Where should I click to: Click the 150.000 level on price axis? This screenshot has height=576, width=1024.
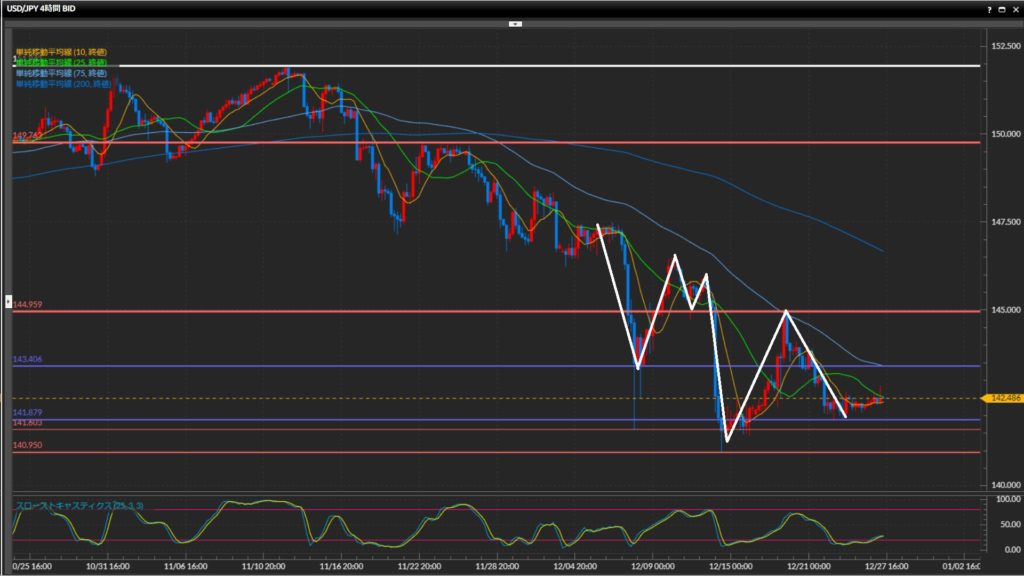tap(1003, 133)
